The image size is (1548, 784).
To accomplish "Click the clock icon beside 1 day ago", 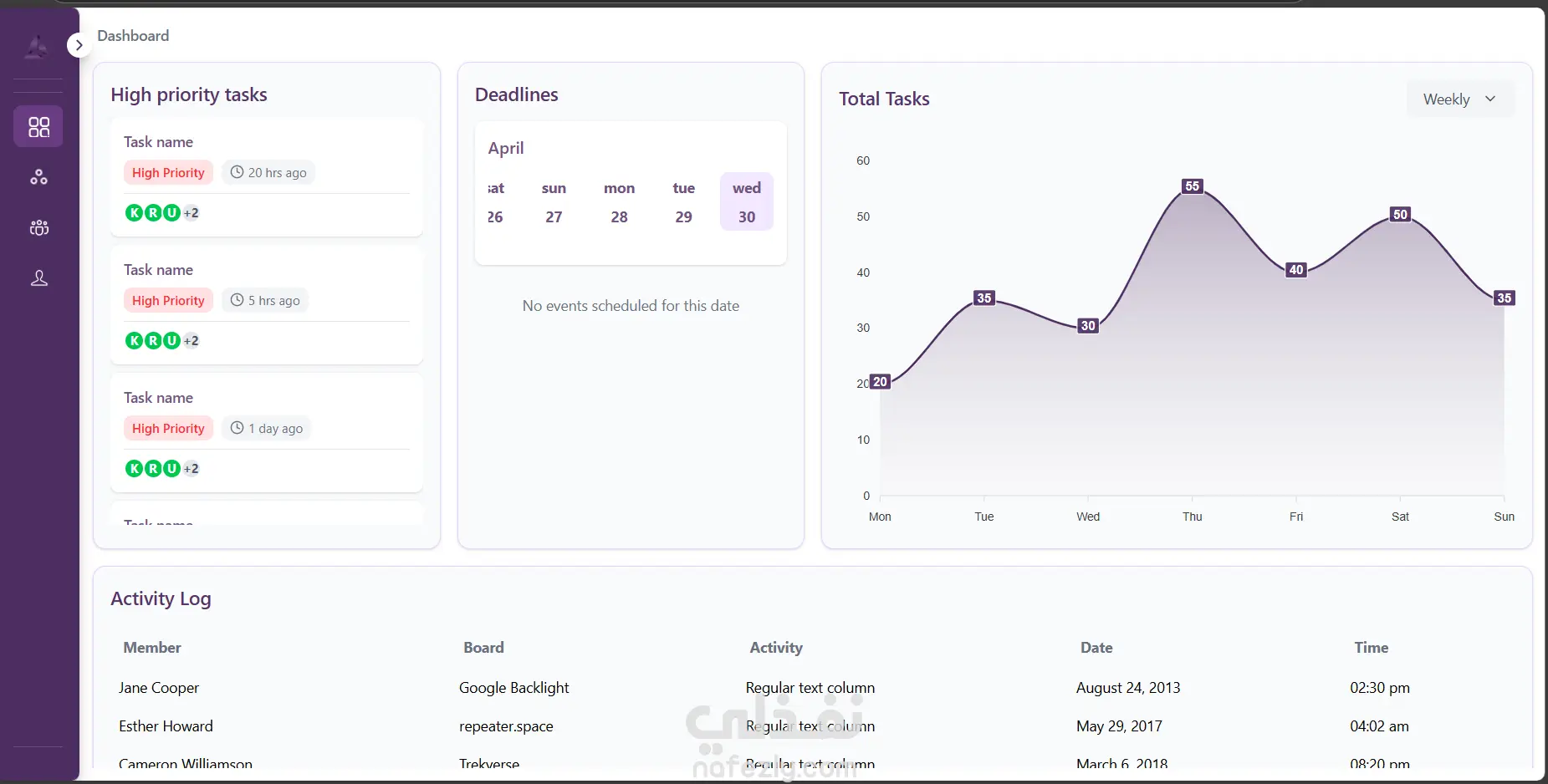I will click(x=237, y=428).
